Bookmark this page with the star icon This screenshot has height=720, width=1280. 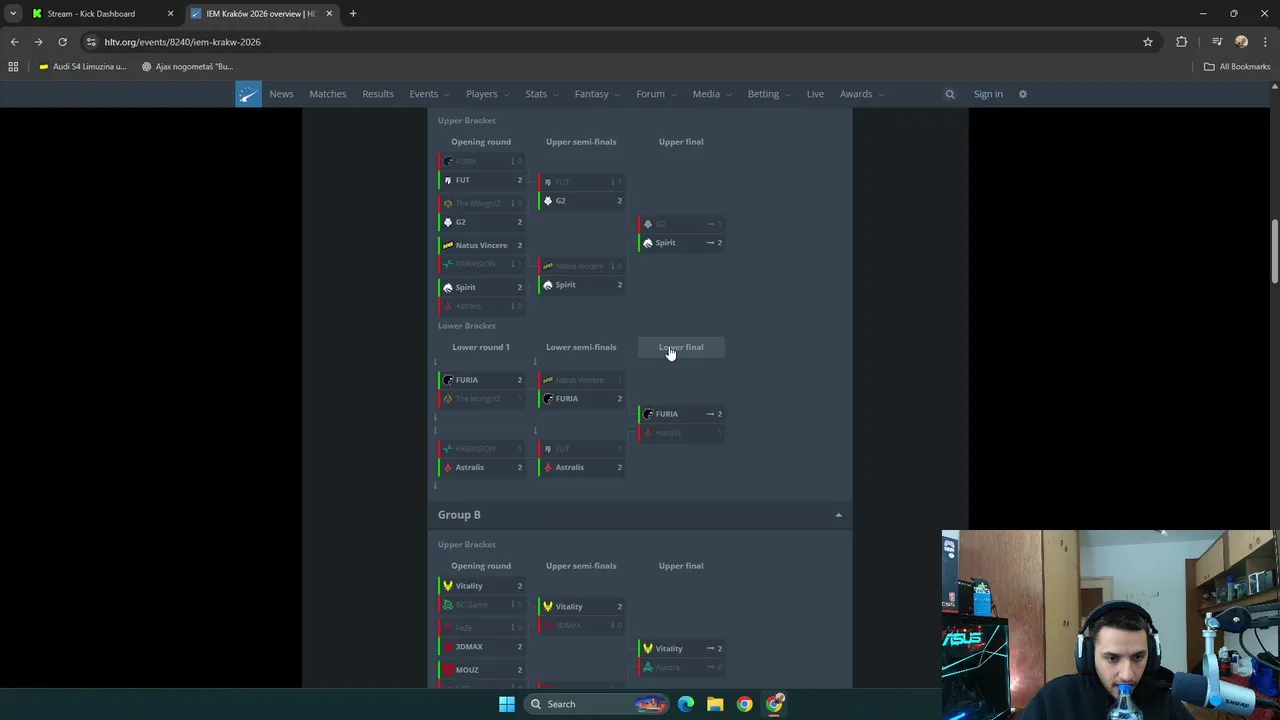pos(1148,42)
